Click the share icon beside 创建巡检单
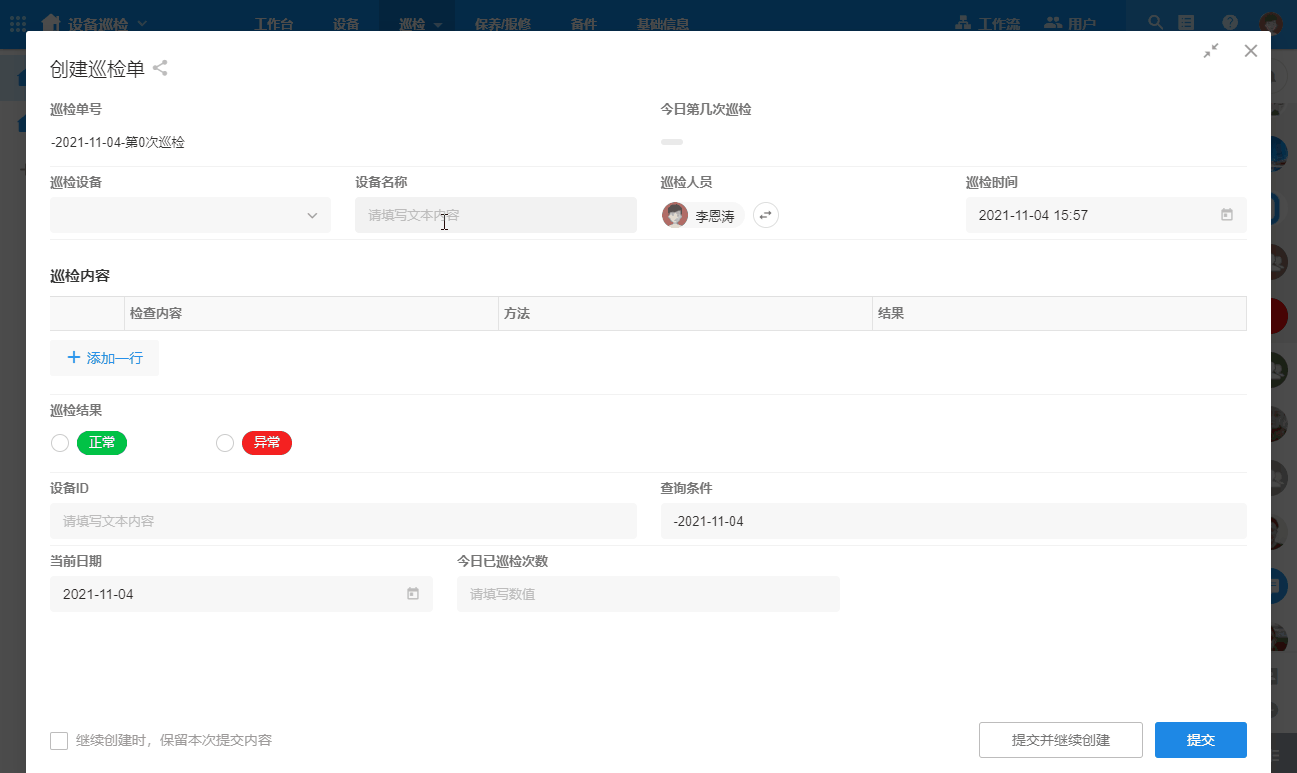1297x773 pixels. pos(160,68)
